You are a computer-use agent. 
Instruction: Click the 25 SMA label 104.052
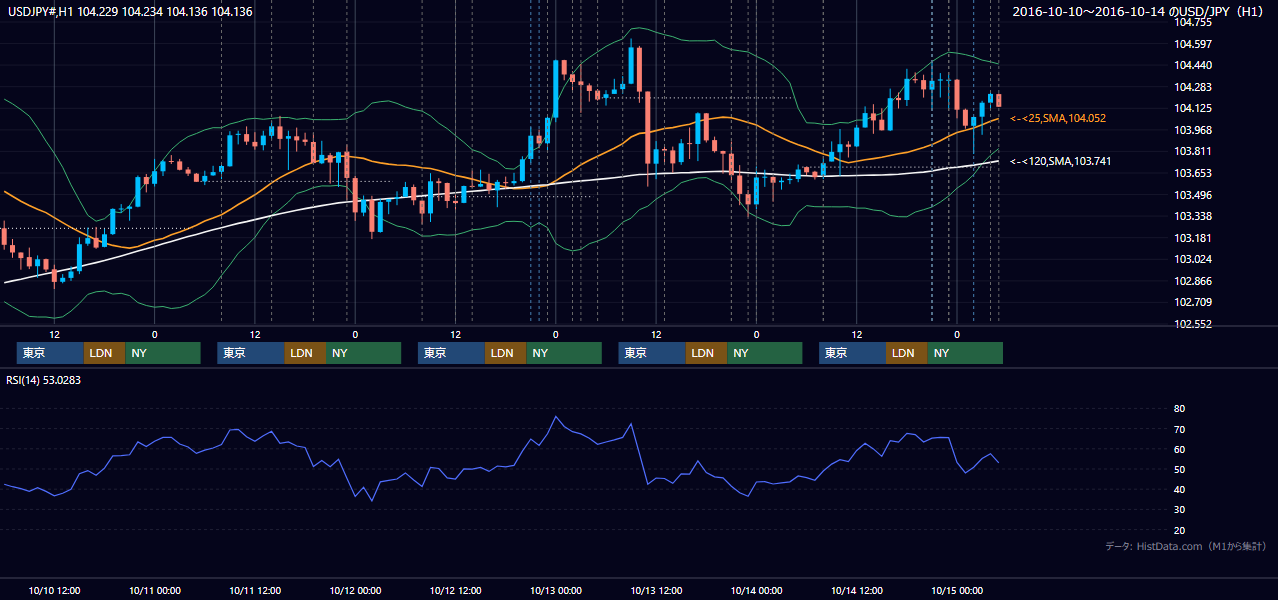(x=1058, y=118)
